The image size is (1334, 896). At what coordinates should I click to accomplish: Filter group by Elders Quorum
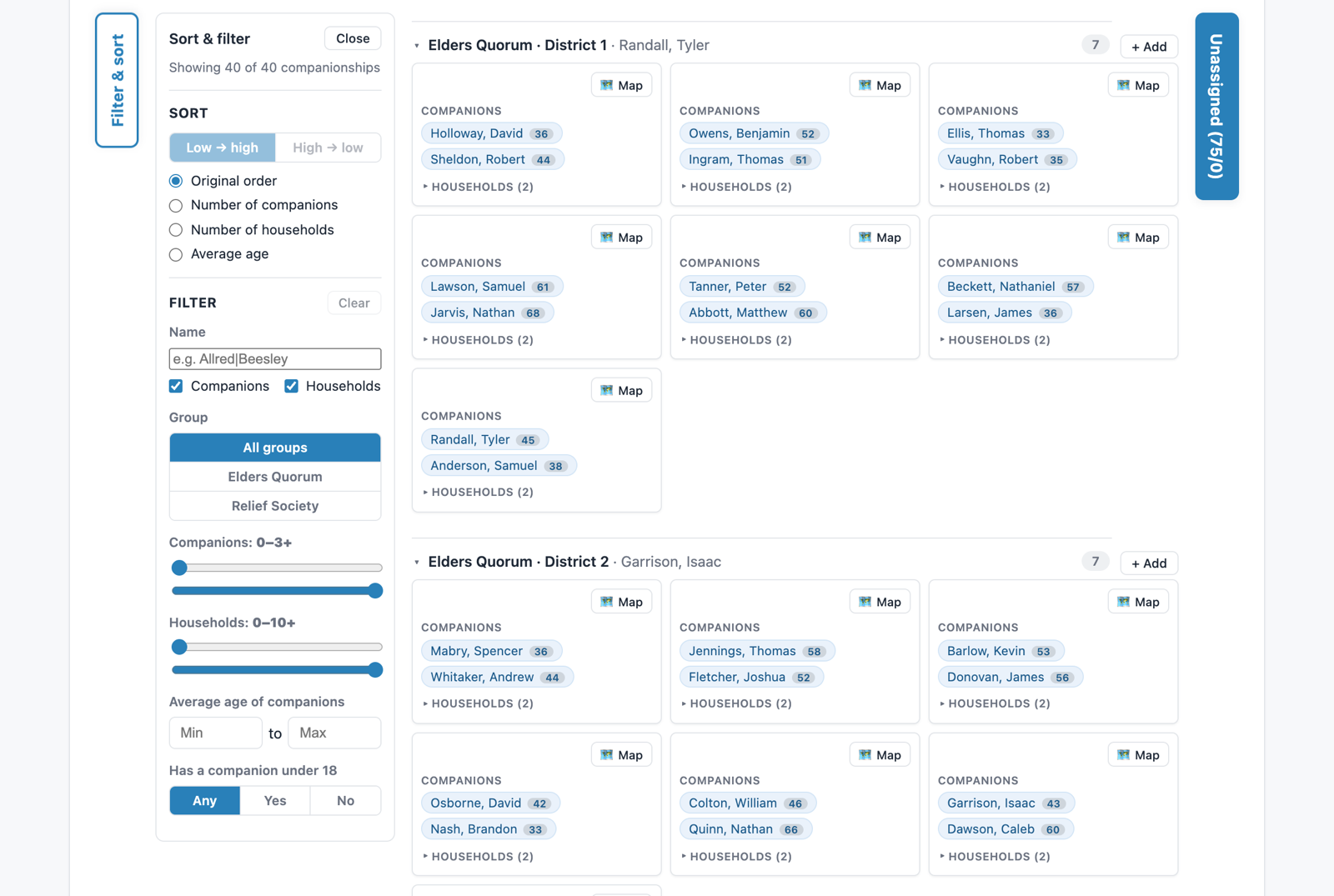point(275,477)
